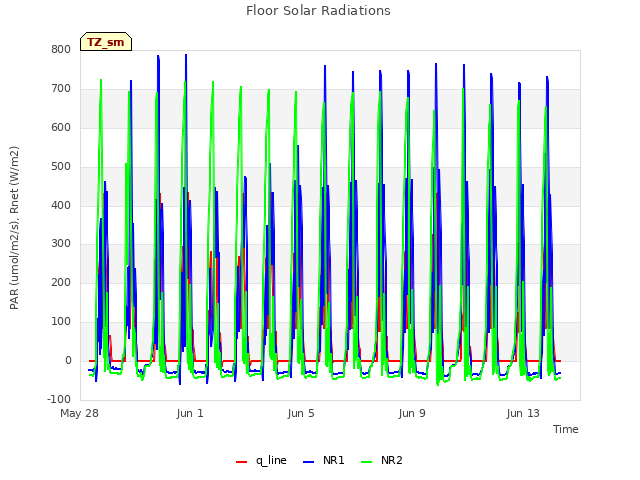This screenshot has width=640, height=480.
Task: Click the 700 y-axis tick label
Action: pyautogui.click(x=61, y=89)
